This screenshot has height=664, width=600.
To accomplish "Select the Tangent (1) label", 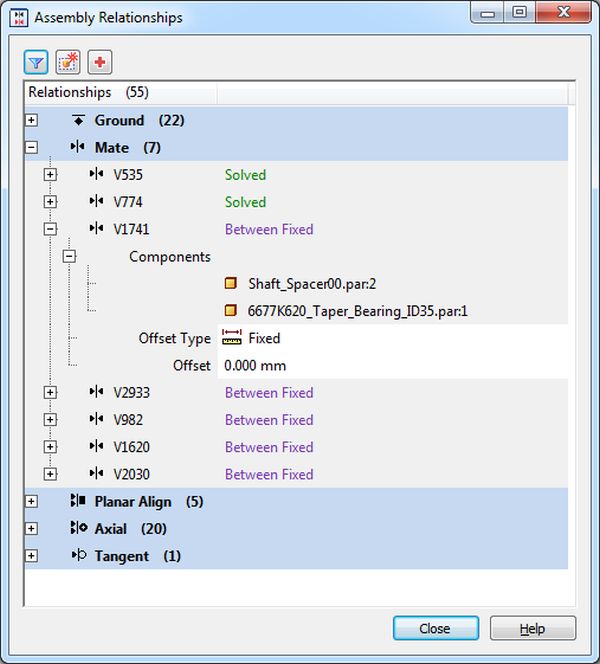I will pos(138,556).
